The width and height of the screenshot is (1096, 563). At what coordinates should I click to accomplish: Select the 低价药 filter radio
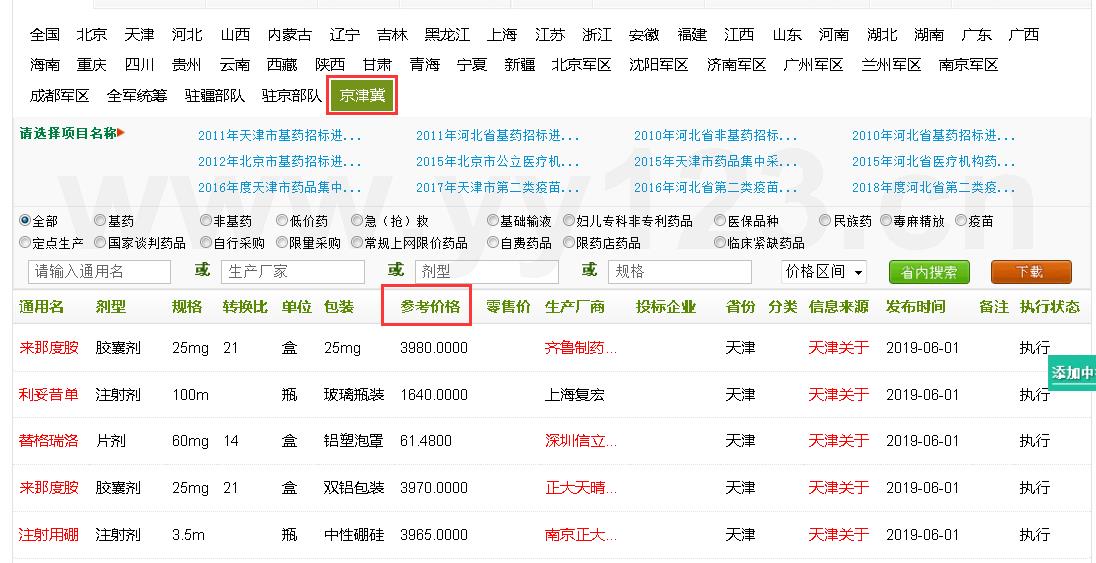tap(282, 221)
